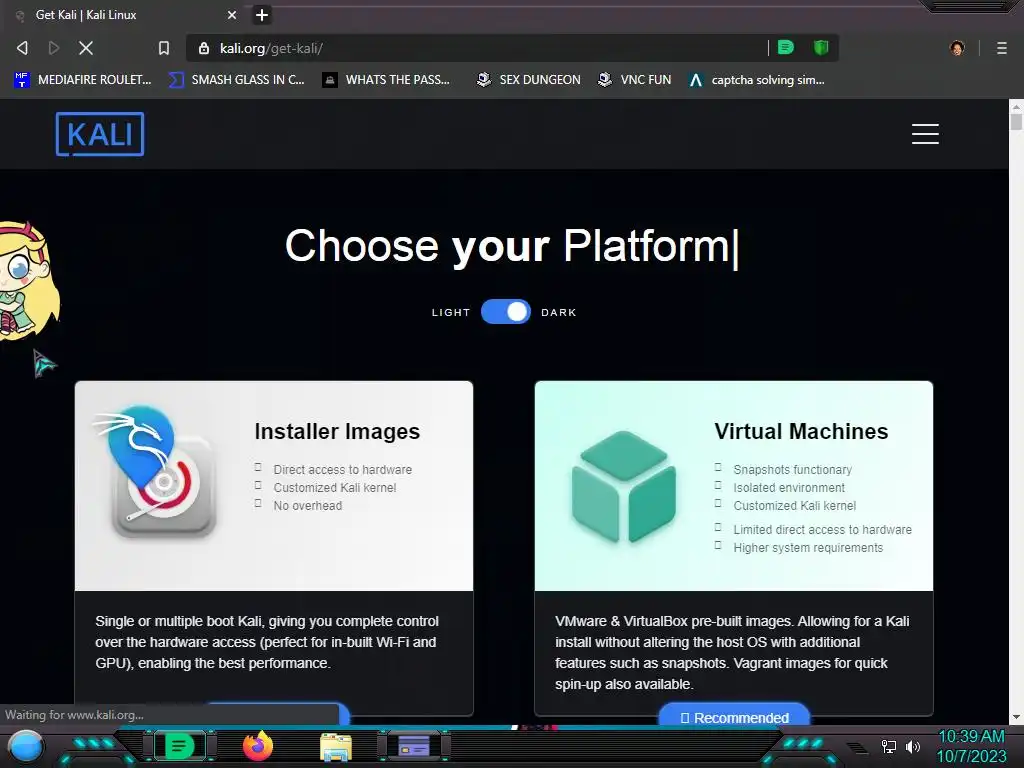Open MEDIAFIRE ROULET... bookmark
The image size is (1024, 768).
(83, 80)
